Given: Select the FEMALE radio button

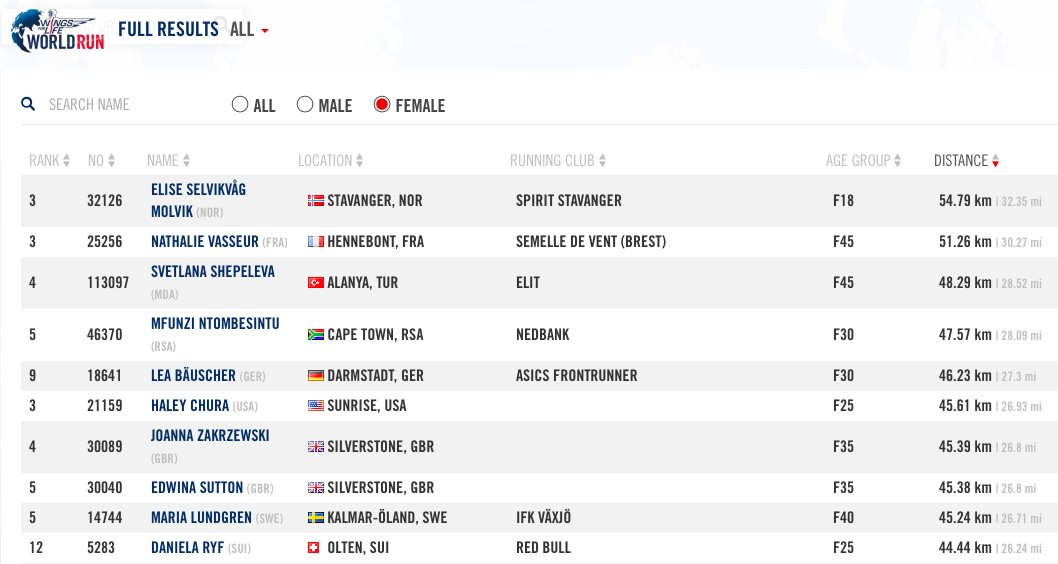Looking at the screenshot, I should (x=382, y=105).
